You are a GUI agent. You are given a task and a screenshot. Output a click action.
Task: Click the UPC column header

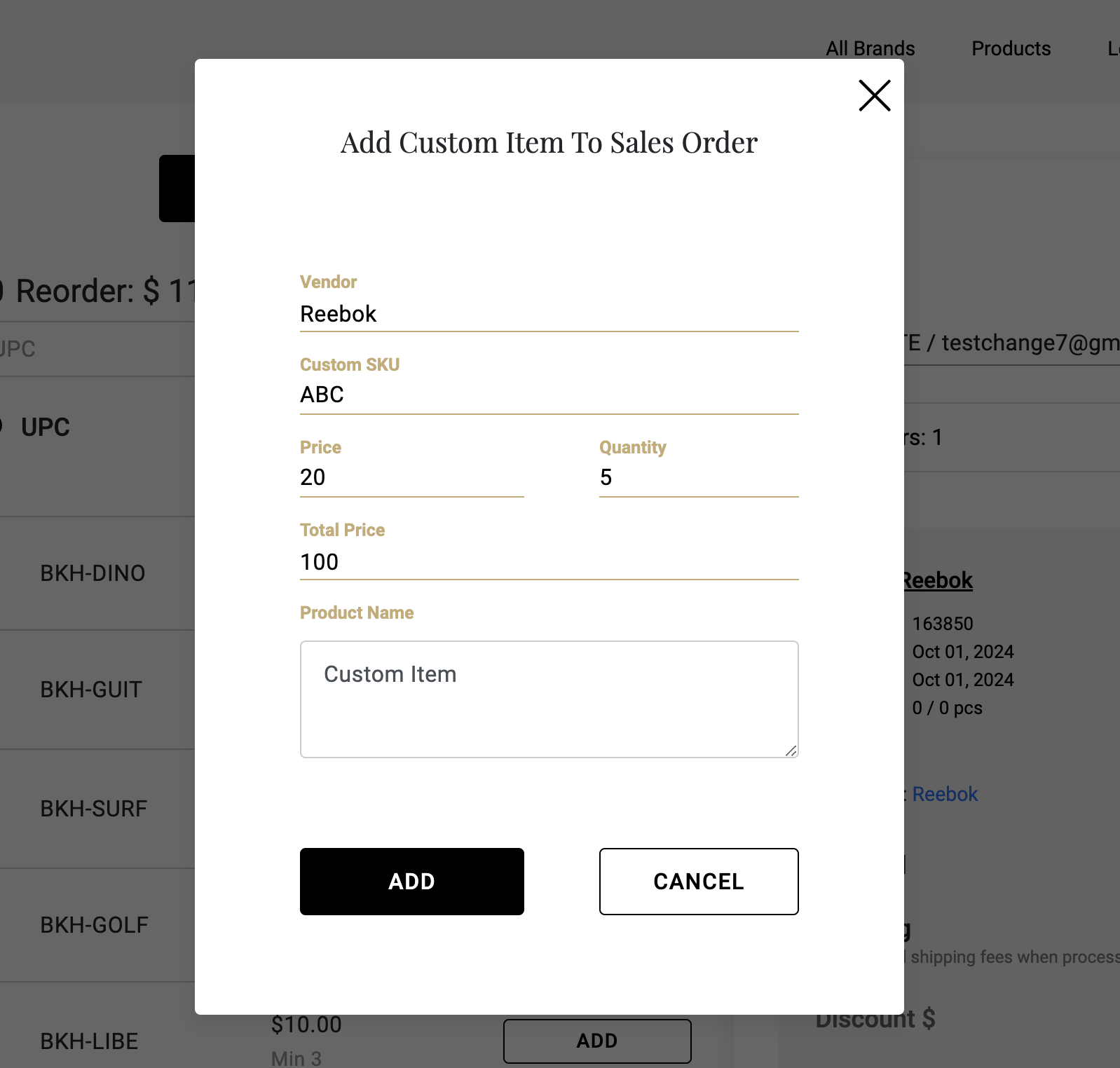[x=46, y=427]
